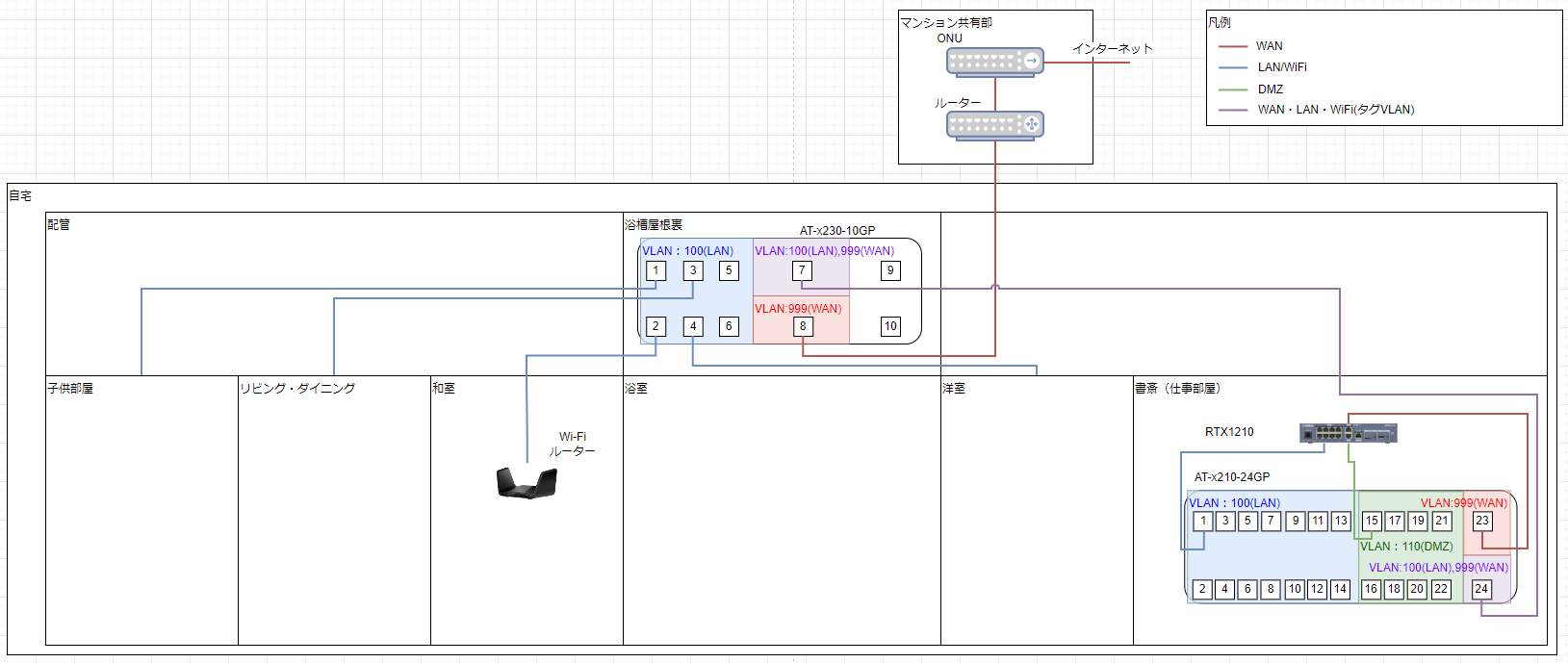Screen dimensions: 1568x663
Task: Click the 洋室 room label
Action: (x=954, y=388)
